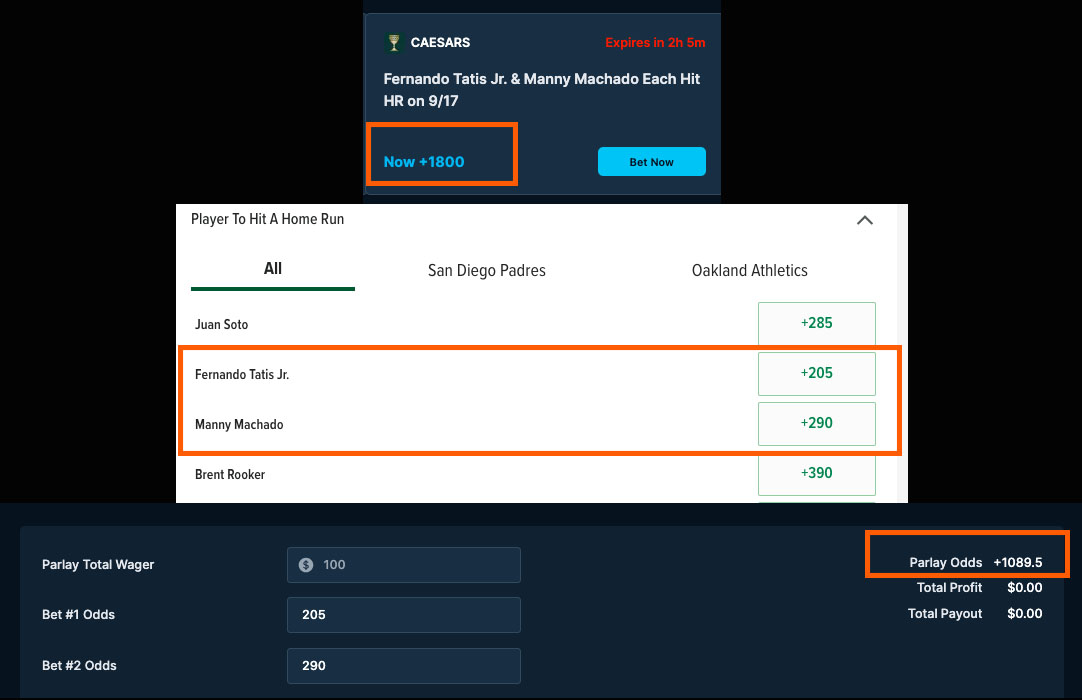
Task: Click the CAESARS sportsbook name
Action: click(x=440, y=43)
